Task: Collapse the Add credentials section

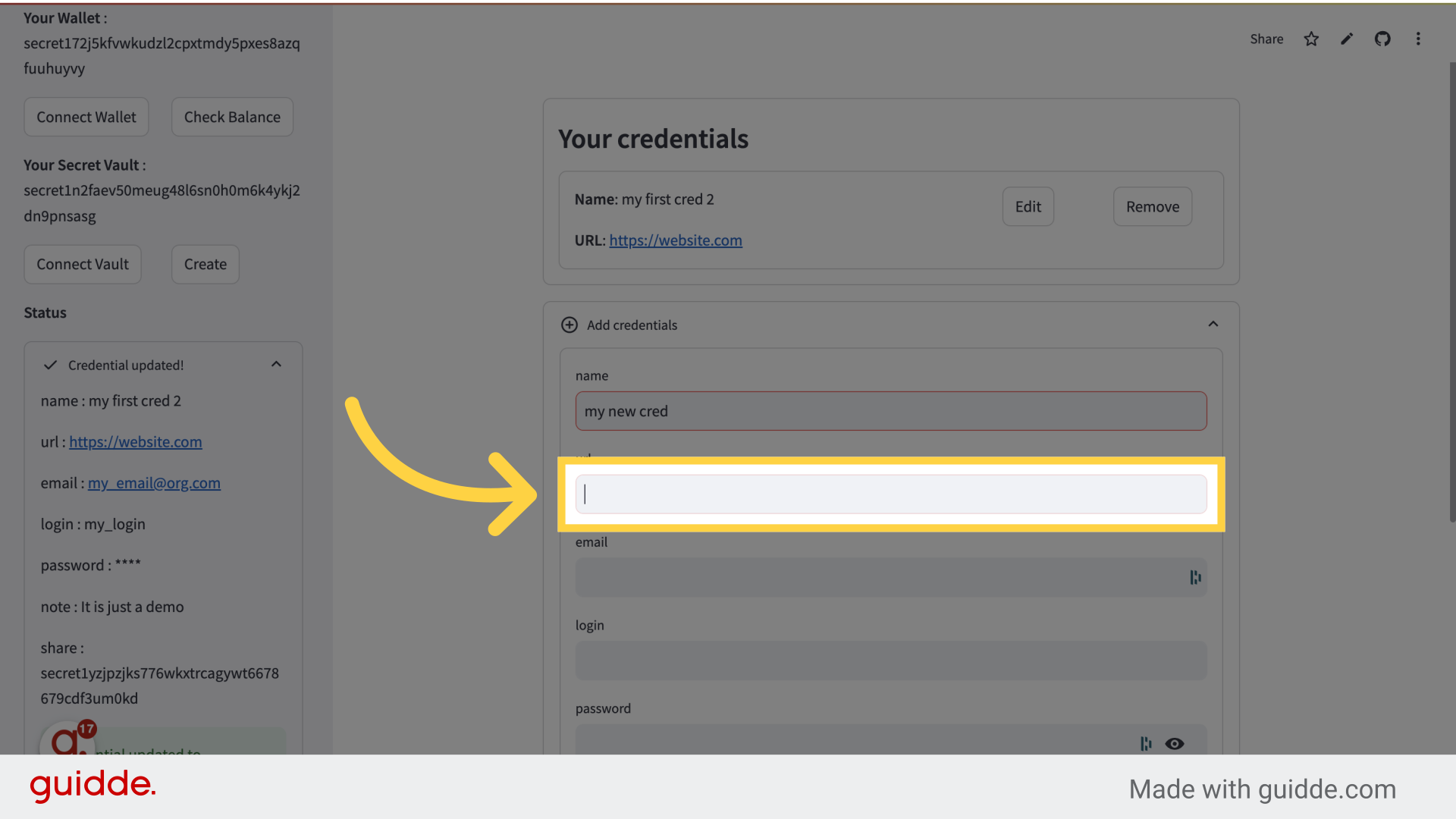Action: point(1213,324)
